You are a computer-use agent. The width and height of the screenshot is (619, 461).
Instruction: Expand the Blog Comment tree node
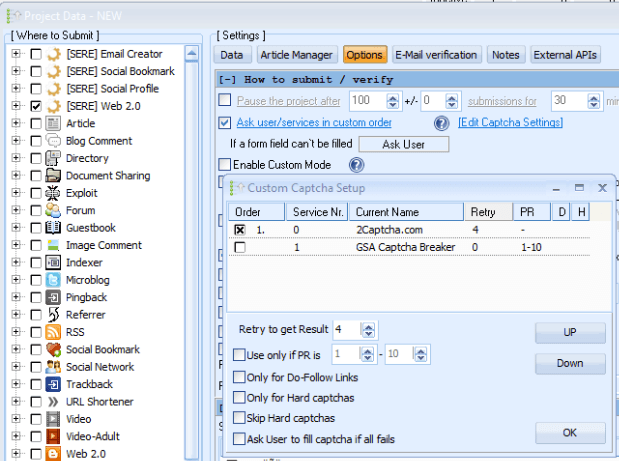click(16, 140)
